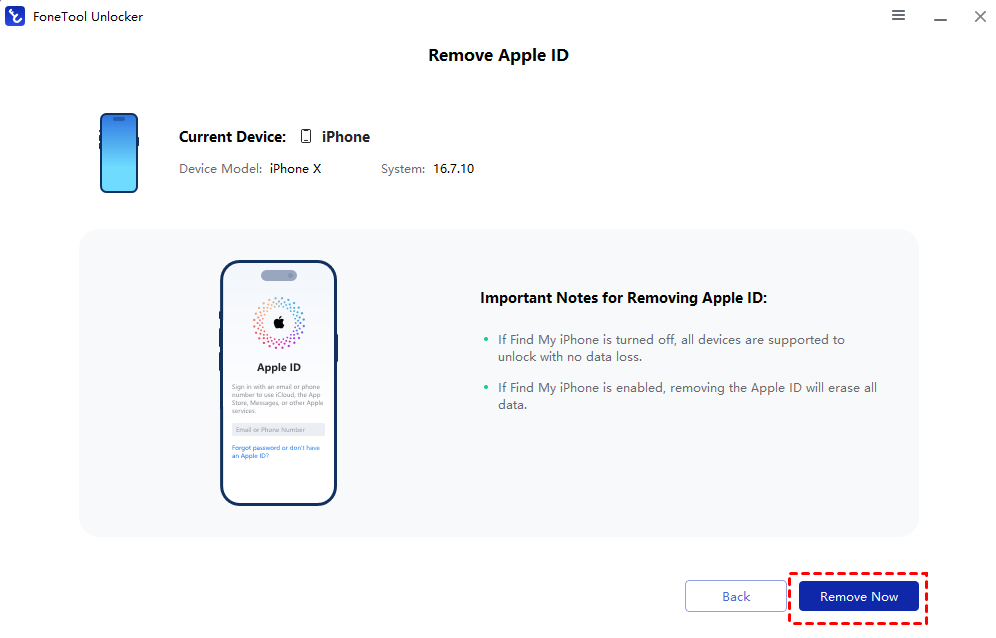Click the FoneTool Unlocker logo icon
Screen dimensions: 996x638
(15, 16)
